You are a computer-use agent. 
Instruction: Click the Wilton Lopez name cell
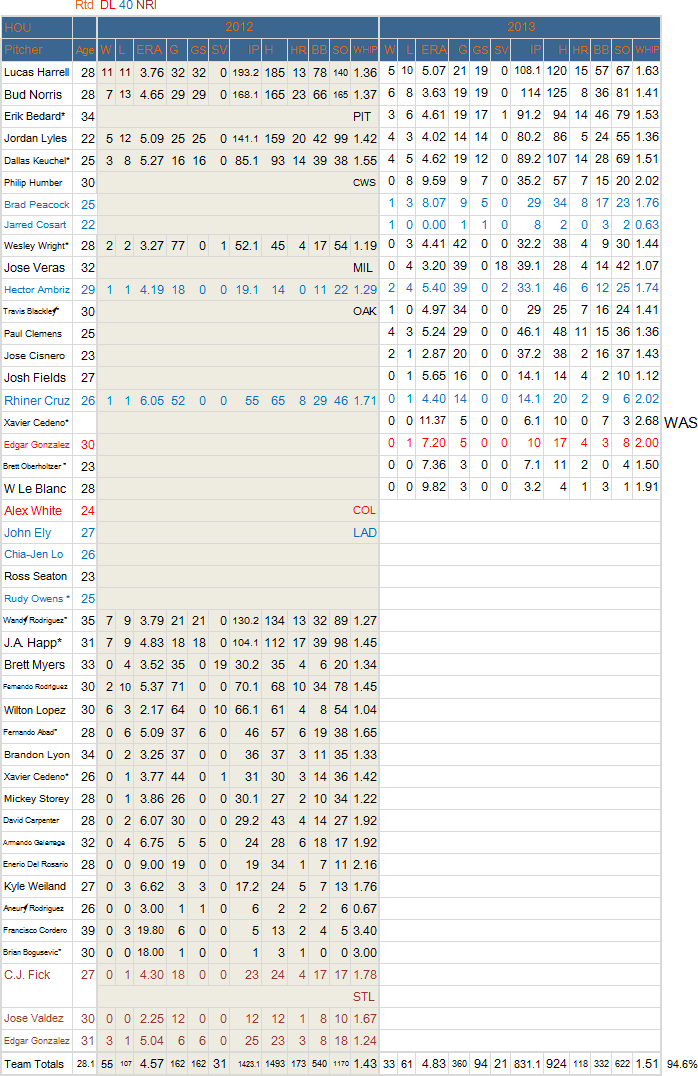pyautogui.click(x=35, y=710)
